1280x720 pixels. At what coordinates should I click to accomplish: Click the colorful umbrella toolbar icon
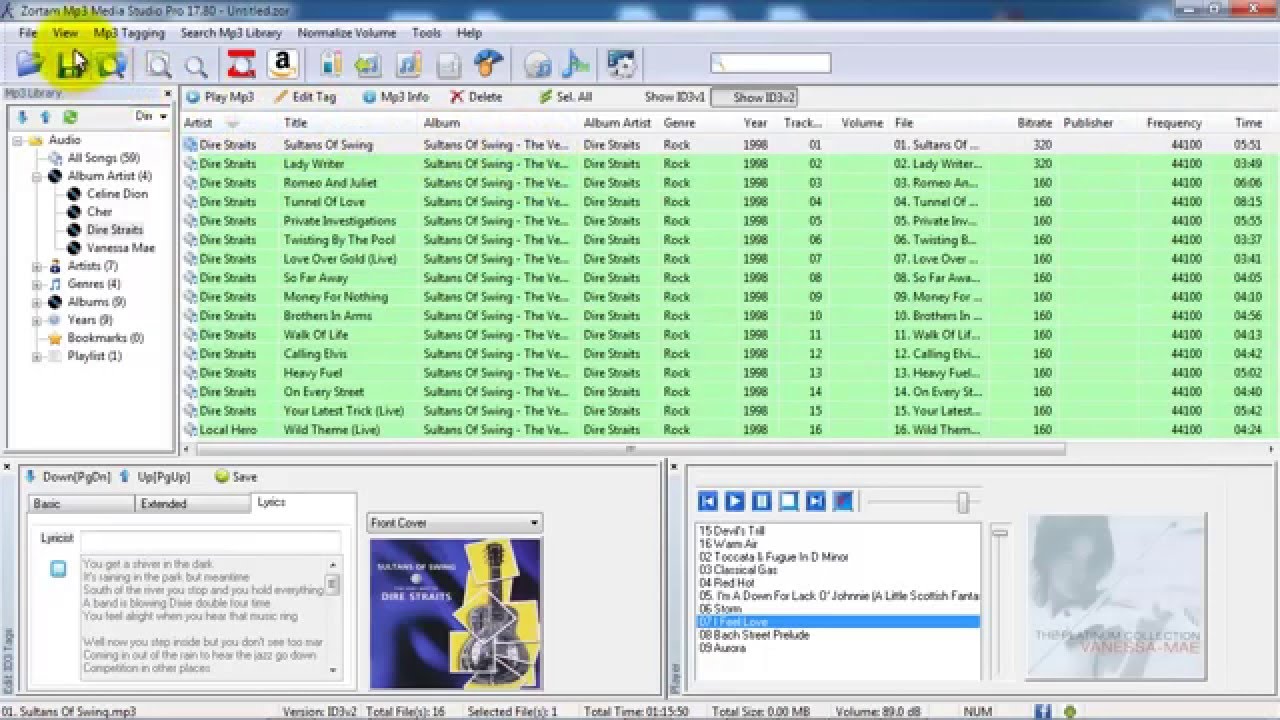tap(488, 65)
